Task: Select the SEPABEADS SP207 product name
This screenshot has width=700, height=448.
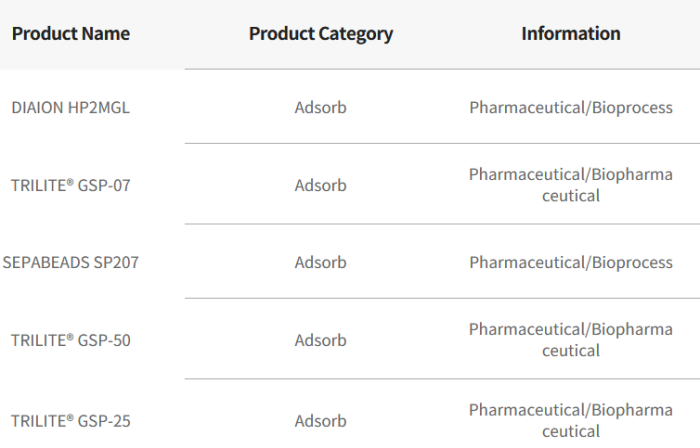Action: pyautogui.click(x=70, y=263)
